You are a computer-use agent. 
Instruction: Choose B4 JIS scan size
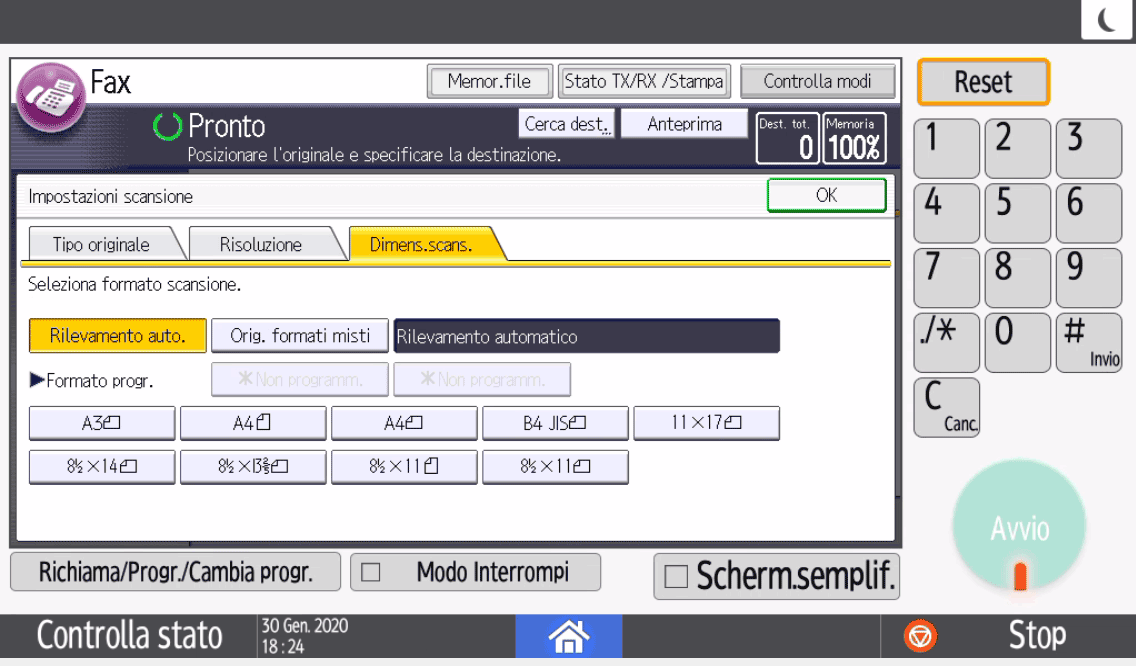[555, 423]
